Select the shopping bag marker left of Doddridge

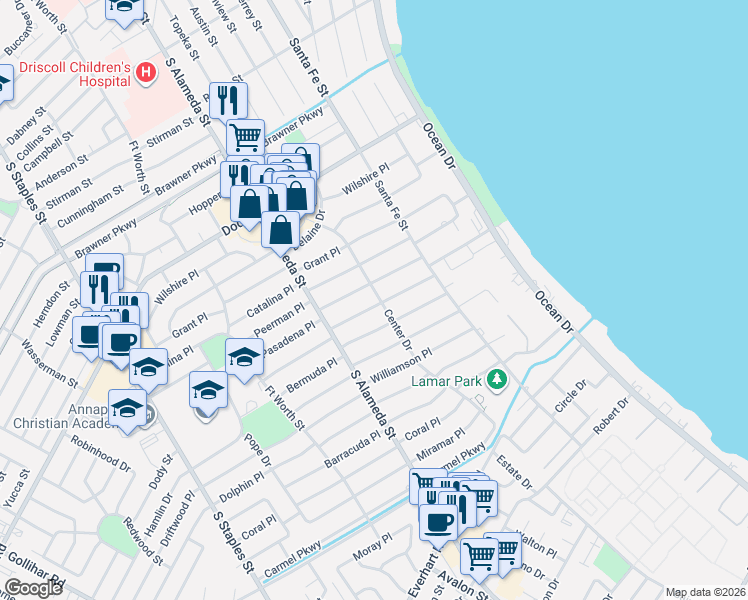(x=249, y=204)
